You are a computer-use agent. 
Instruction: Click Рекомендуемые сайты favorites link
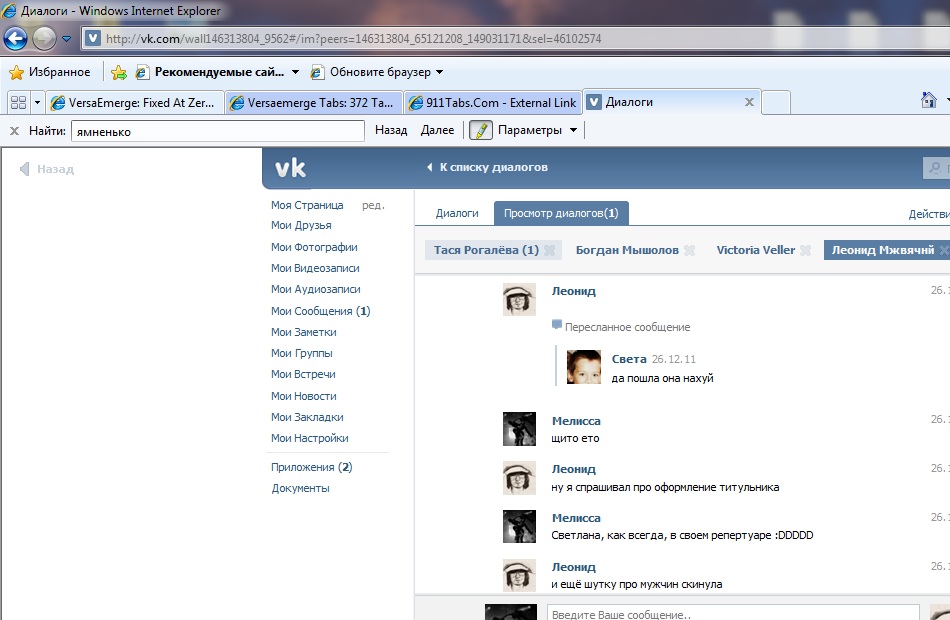pyautogui.click(x=210, y=72)
